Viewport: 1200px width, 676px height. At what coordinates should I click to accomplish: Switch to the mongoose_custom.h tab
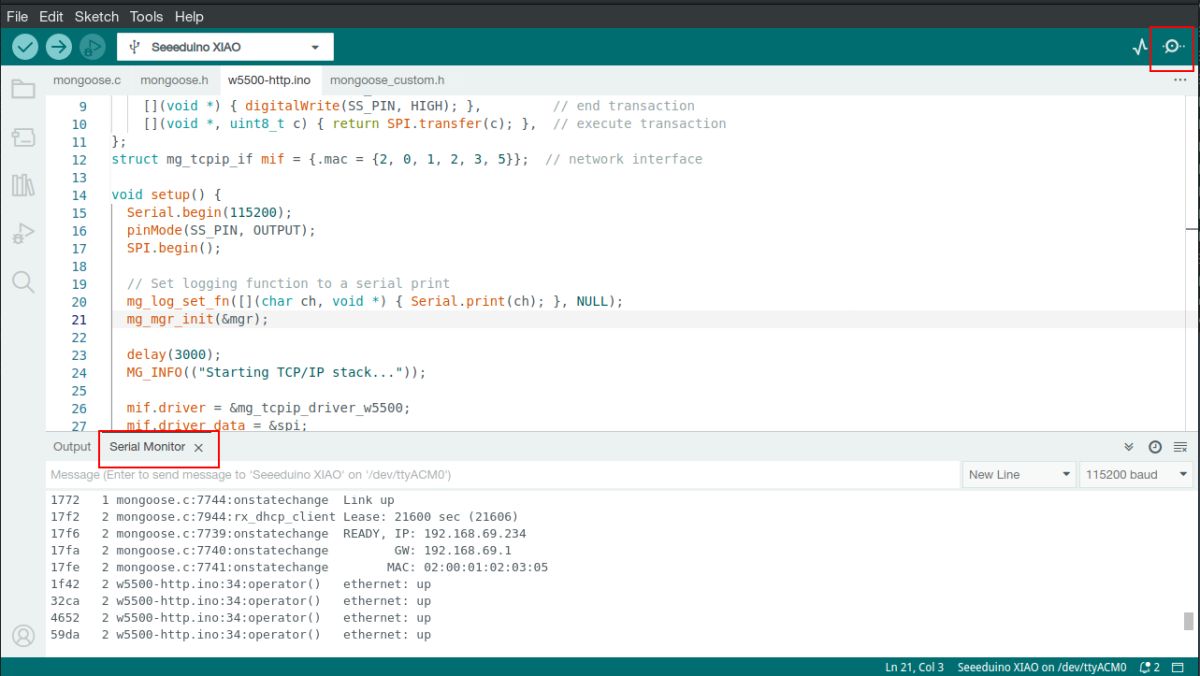click(x=387, y=80)
